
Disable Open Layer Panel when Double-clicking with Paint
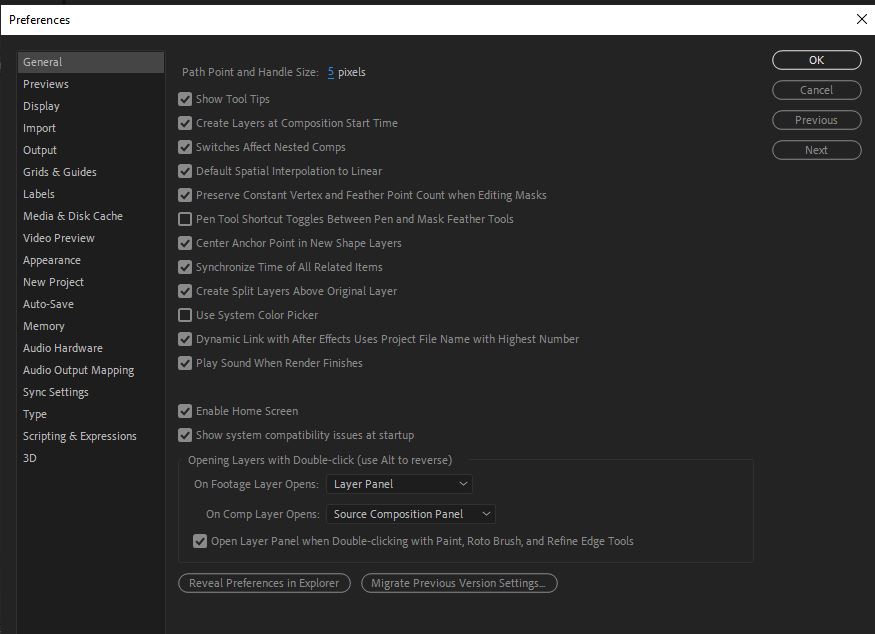(200, 541)
